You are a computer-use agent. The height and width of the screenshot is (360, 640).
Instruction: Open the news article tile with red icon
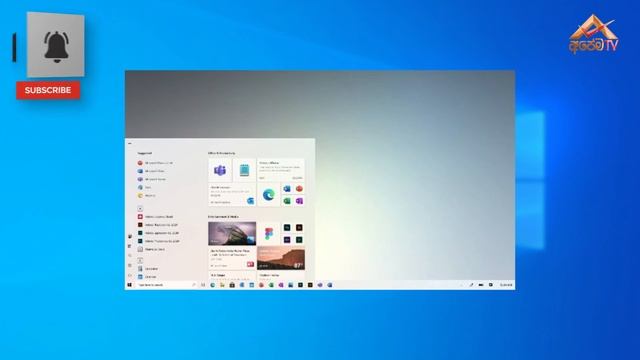pos(232,258)
